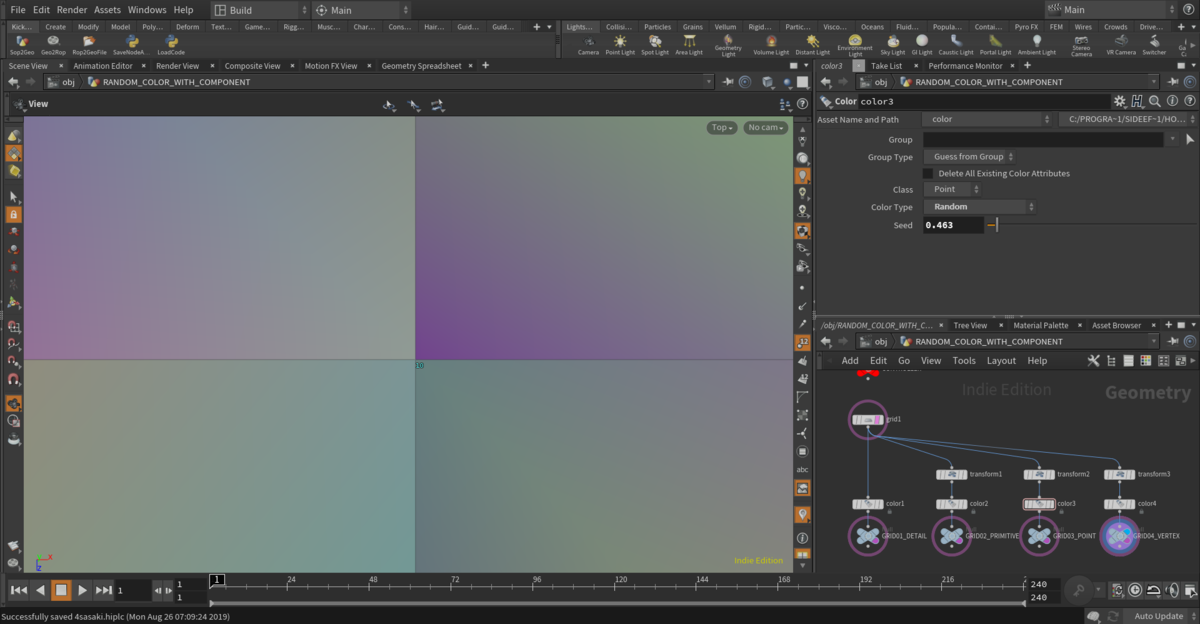This screenshot has height=624, width=1200.
Task: Toggle the display flag on GRID04_VERTEX node
Action: (x=1128, y=531)
